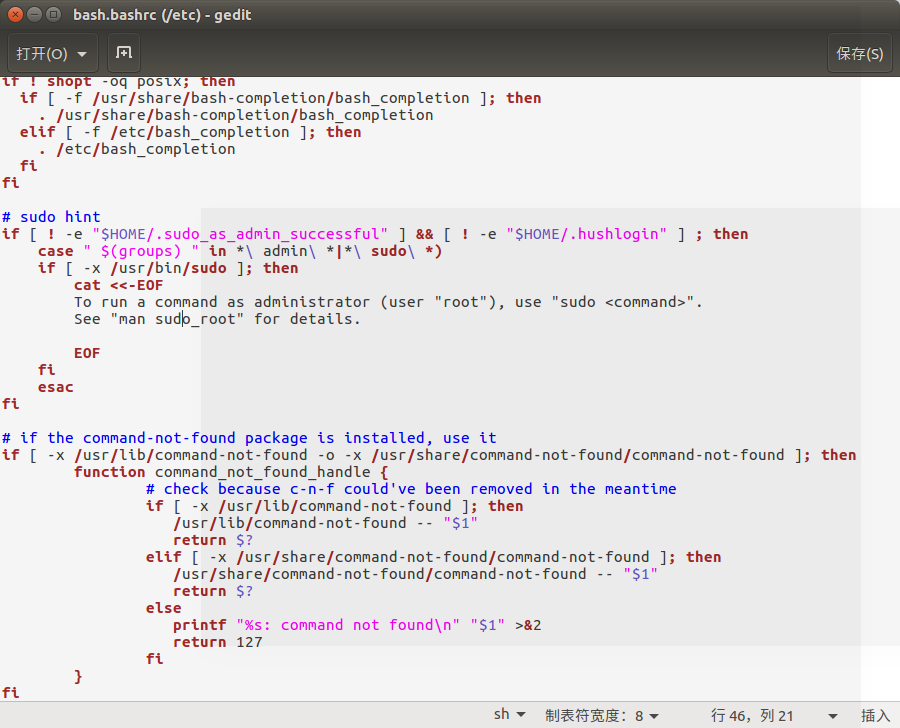Click the 'else' keyword in command_not_found_handle

164,608
